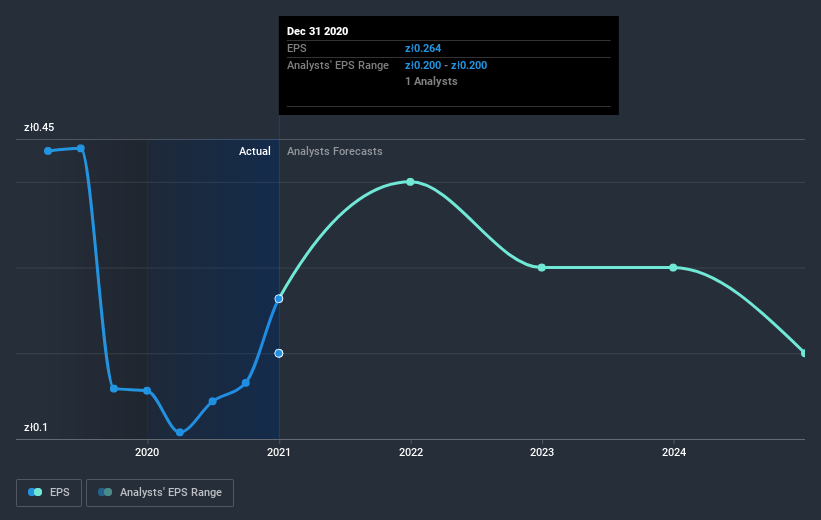Toggle the EPS legend series

pyautogui.click(x=49, y=492)
